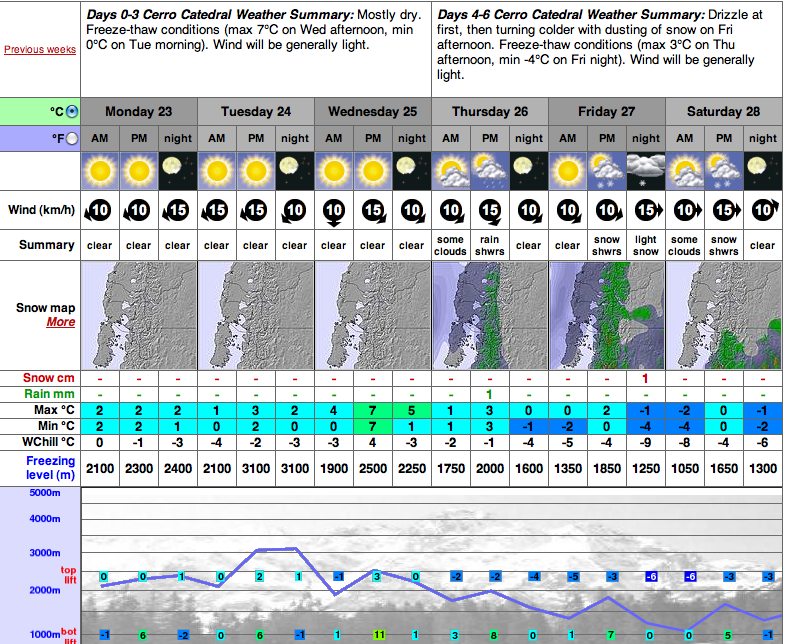The image size is (786, 644).
Task: Click the Saturday 28 day header
Action: (724, 111)
